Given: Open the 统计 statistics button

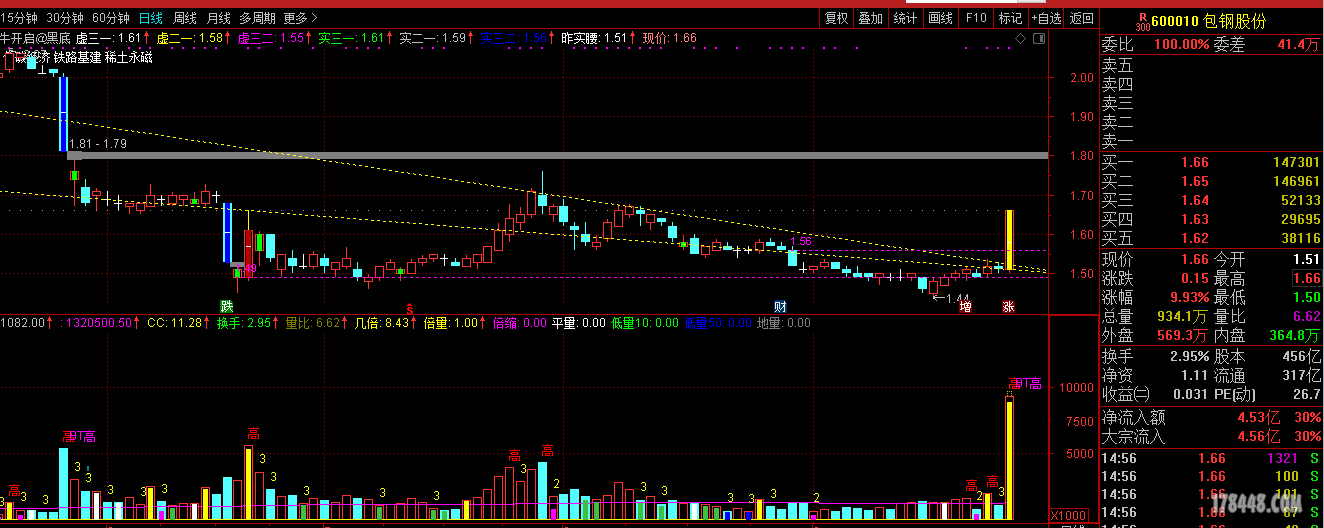Looking at the screenshot, I should [905, 18].
